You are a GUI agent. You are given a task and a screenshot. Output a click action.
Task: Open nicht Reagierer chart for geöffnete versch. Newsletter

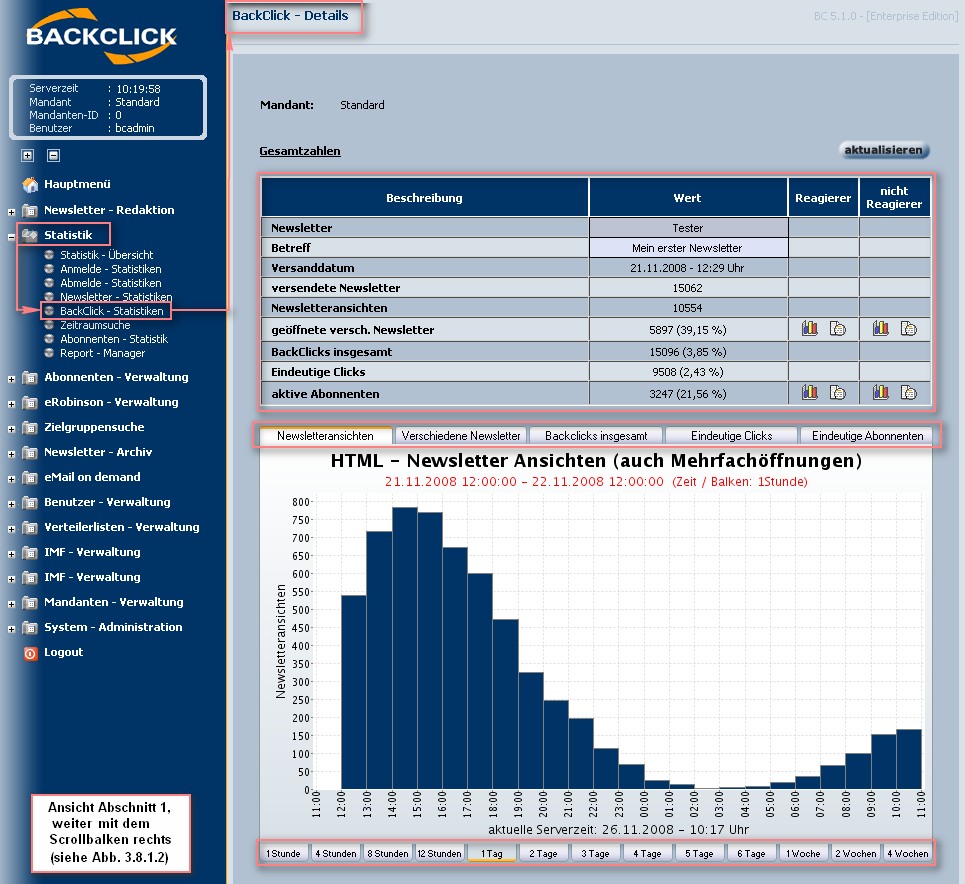pyautogui.click(x=881, y=329)
